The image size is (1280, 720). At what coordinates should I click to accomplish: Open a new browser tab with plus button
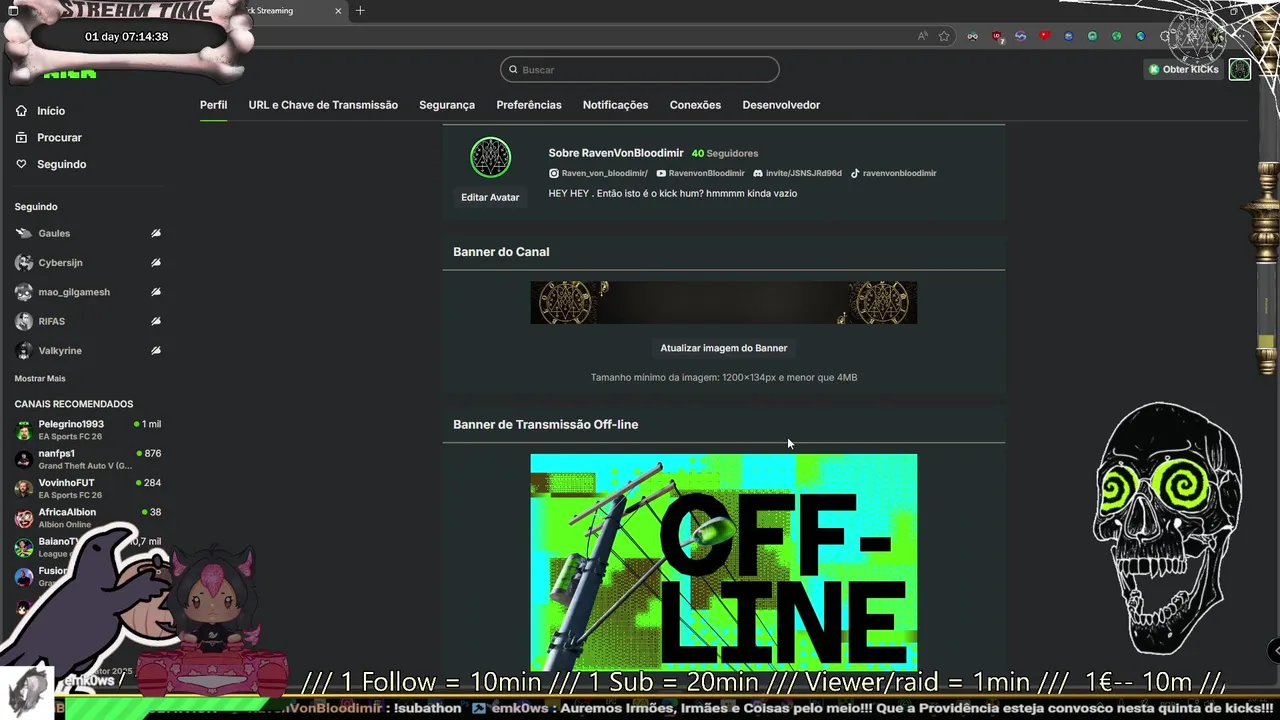[360, 11]
